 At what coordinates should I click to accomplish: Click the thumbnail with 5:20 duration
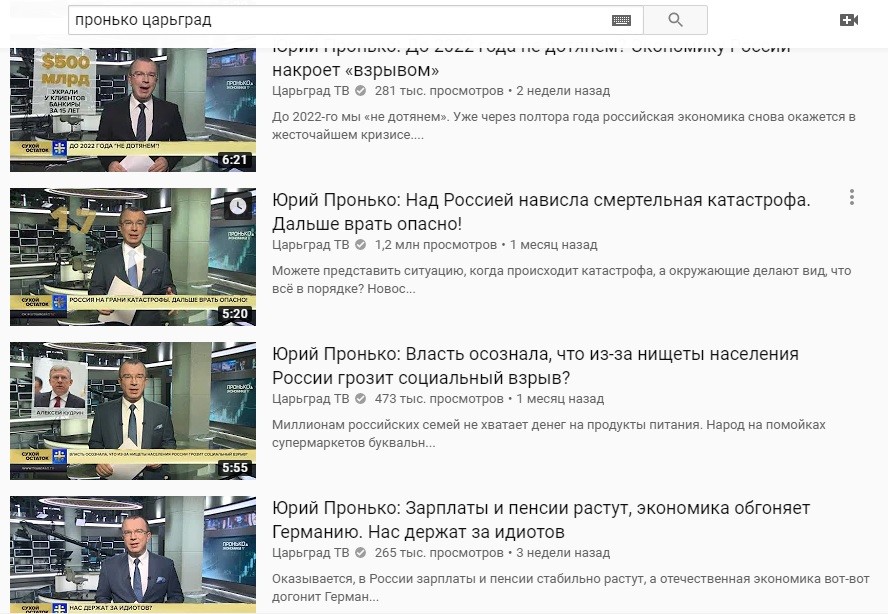pos(133,257)
